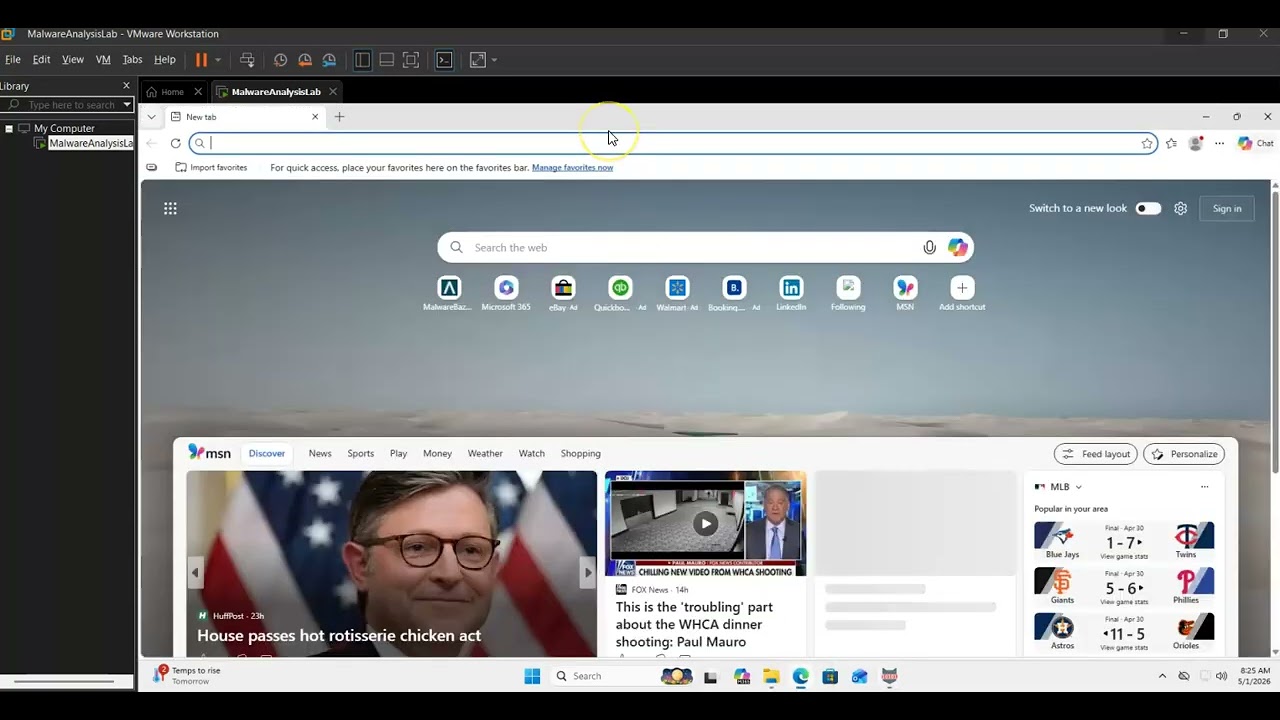Open the snapshot manager icon
1280x720 pixels.
(x=329, y=60)
